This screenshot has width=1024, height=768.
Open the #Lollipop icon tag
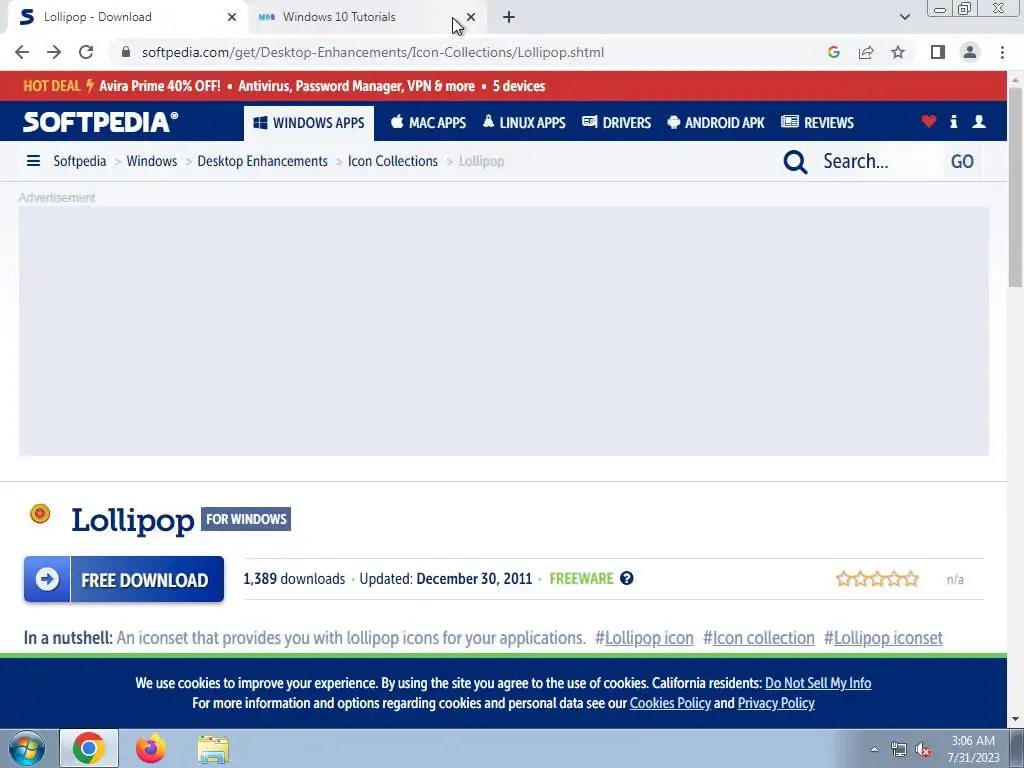644,638
